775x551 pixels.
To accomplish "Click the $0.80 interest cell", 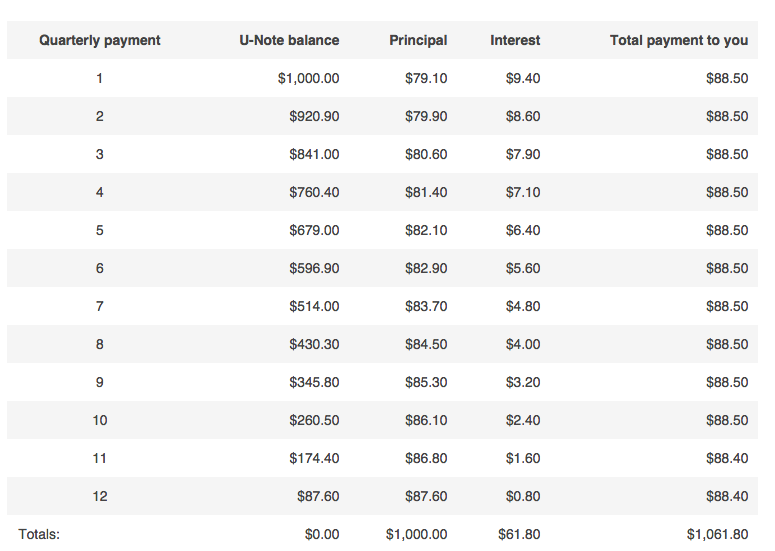I will point(523,496).
